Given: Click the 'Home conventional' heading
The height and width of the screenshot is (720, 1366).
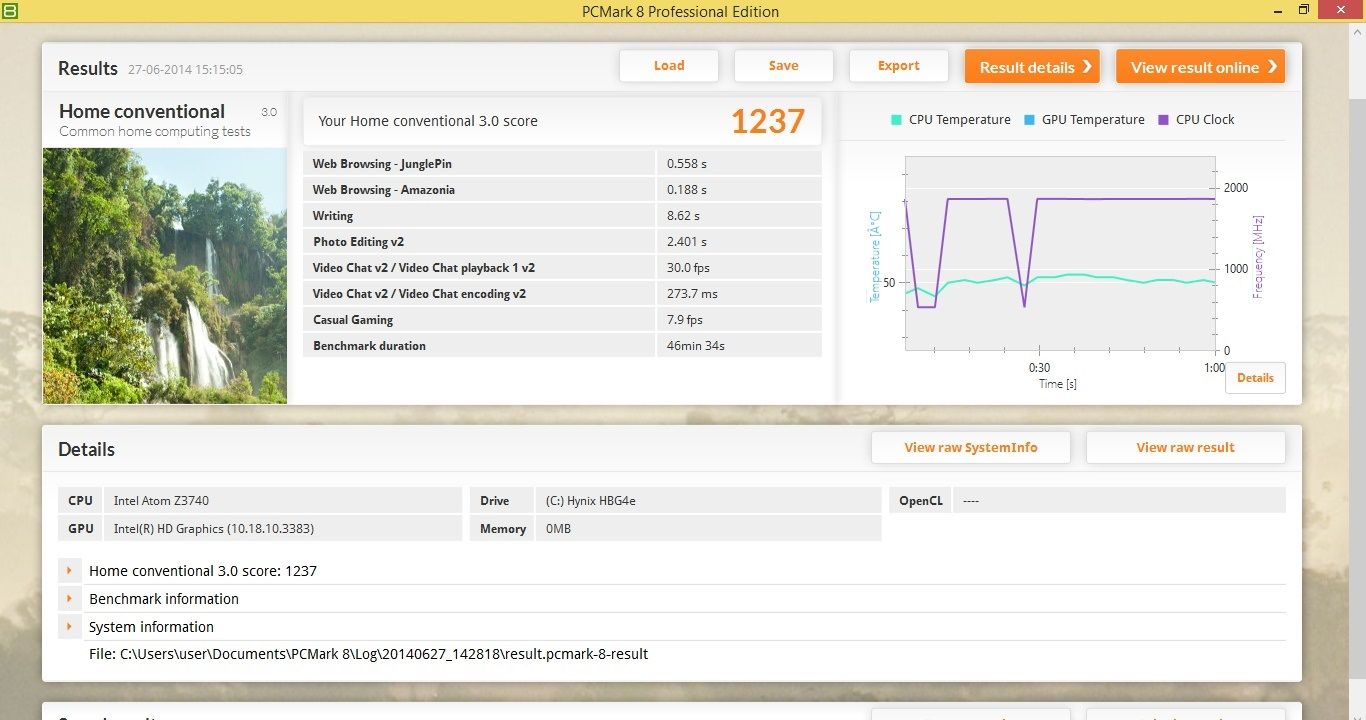Looking at the screenshot, I should tap(142, 112).
